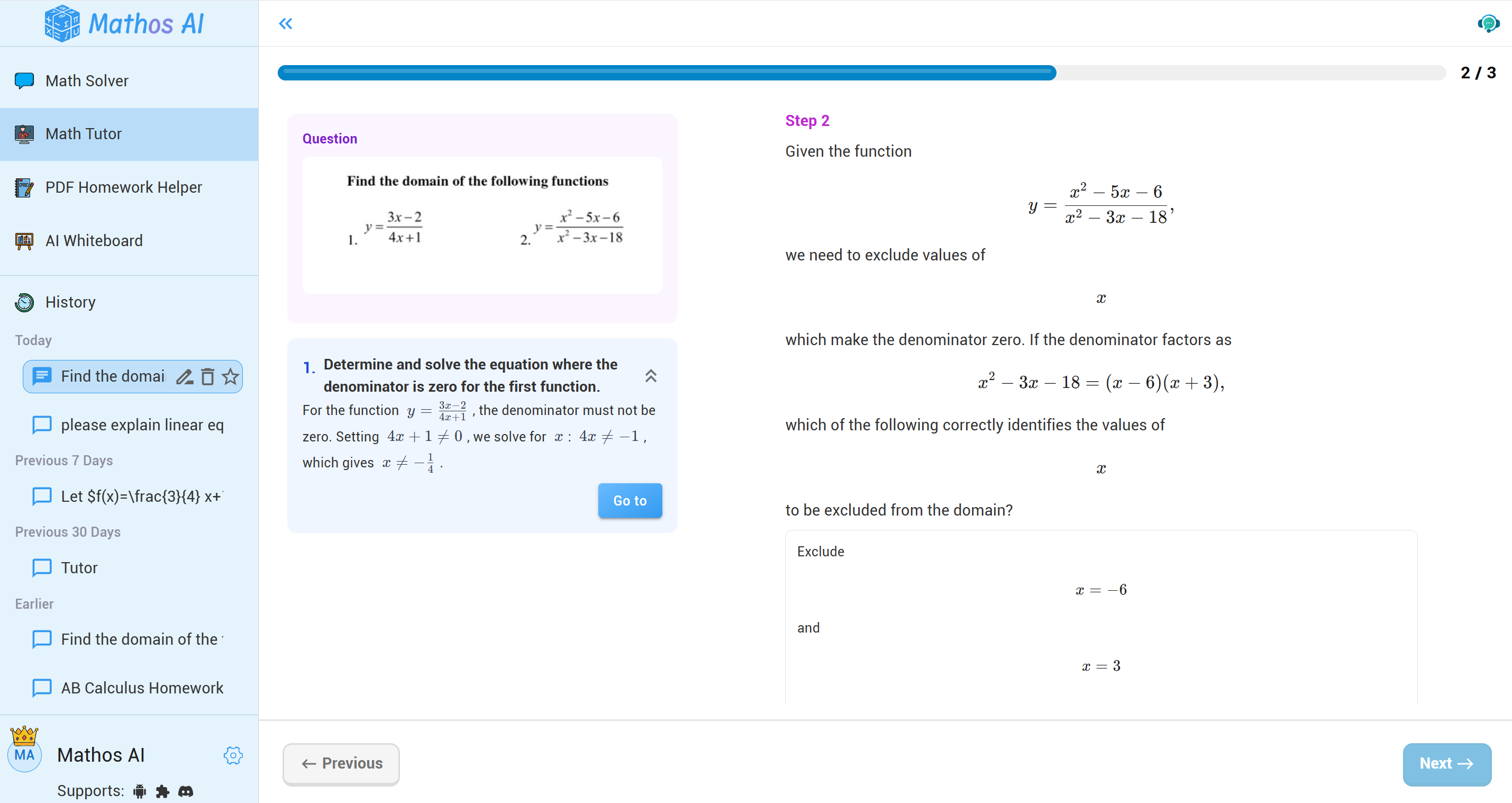Open settings via the gear icon

(233, 755)
